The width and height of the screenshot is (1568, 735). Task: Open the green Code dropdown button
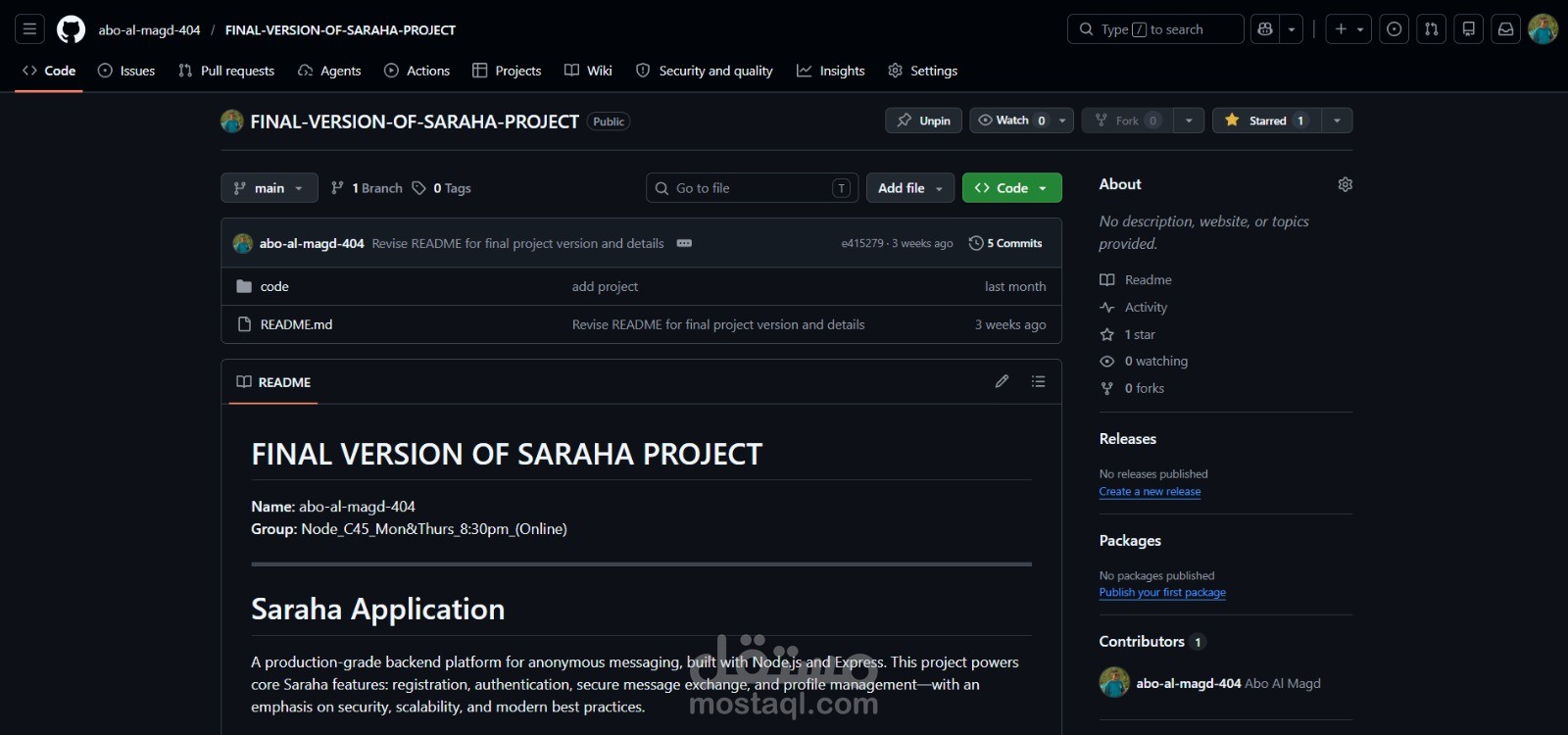1012,188
